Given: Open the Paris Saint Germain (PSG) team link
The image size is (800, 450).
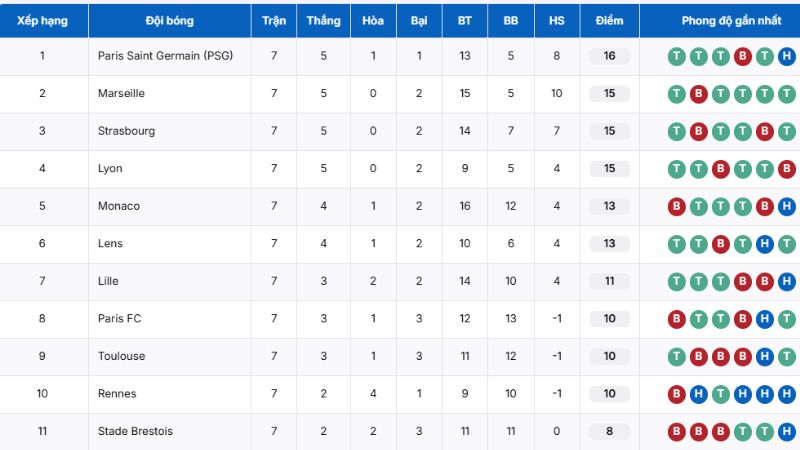Looking at the screenshot, I should pos(165,56).
